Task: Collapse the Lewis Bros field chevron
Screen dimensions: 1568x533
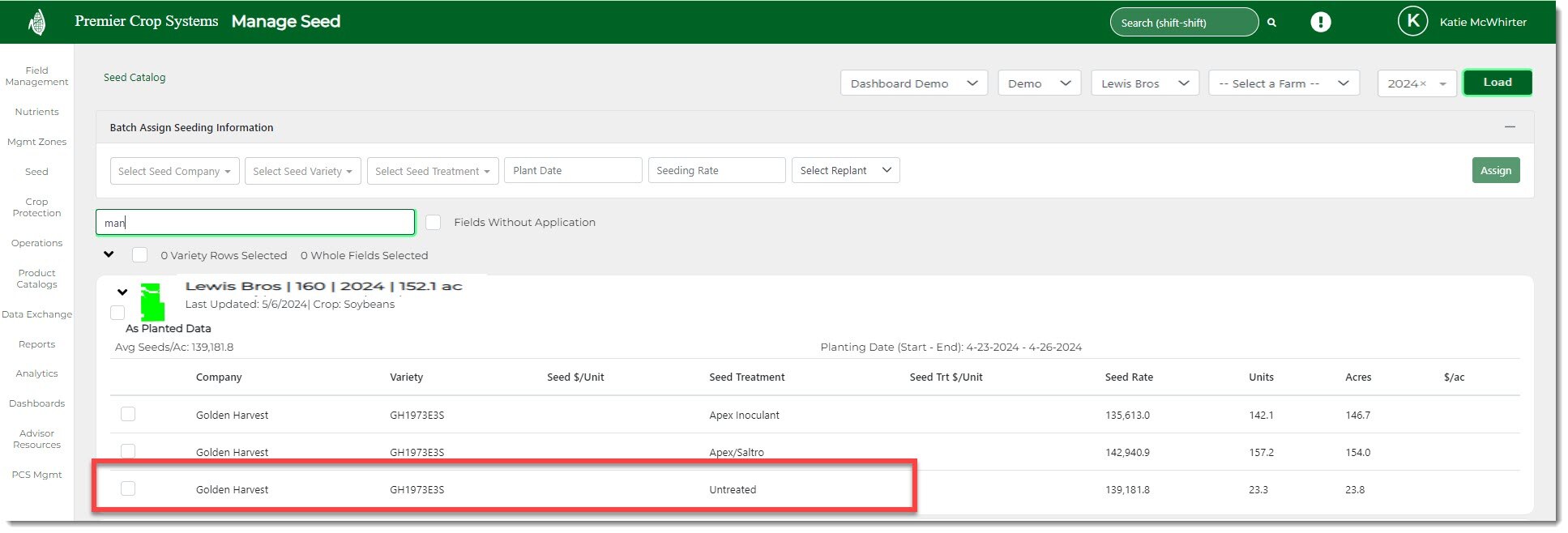Action: pos(122,292)
